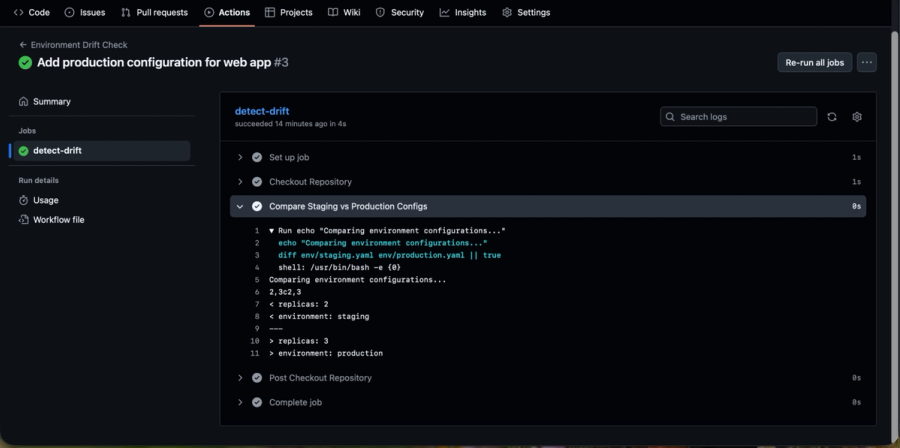Viewport: 900px width, 448px height.
Task: Click the Wiki book icon
Action: [x=333, y=12]
